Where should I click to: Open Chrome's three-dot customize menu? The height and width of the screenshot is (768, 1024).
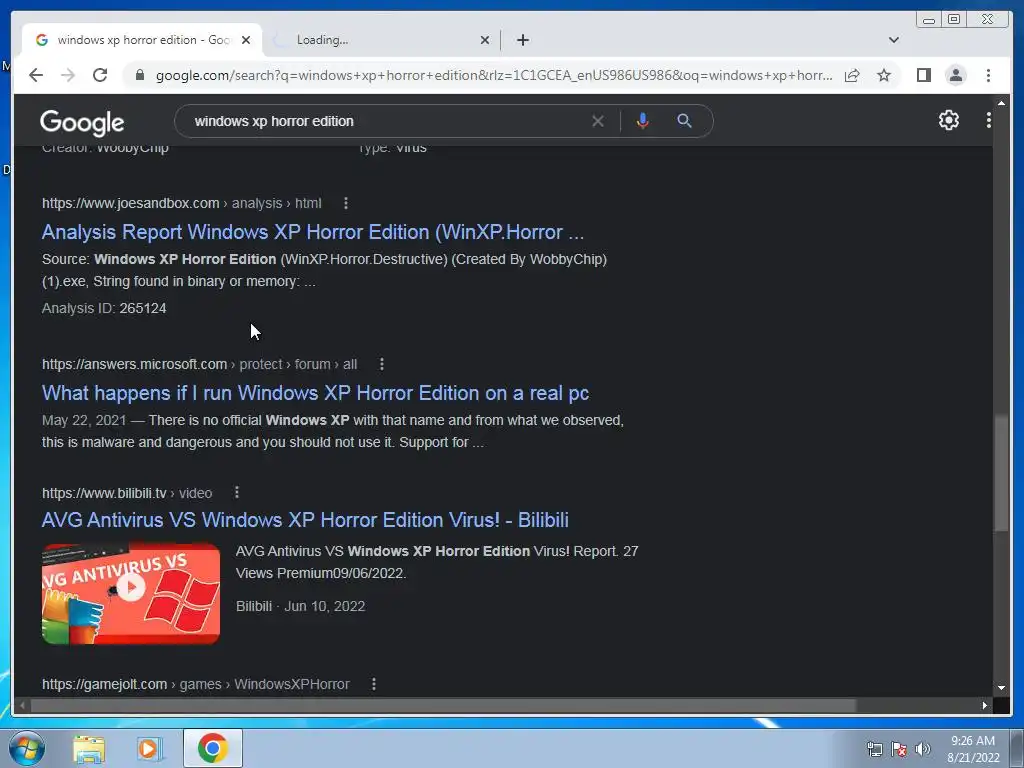tap(988, 75)
